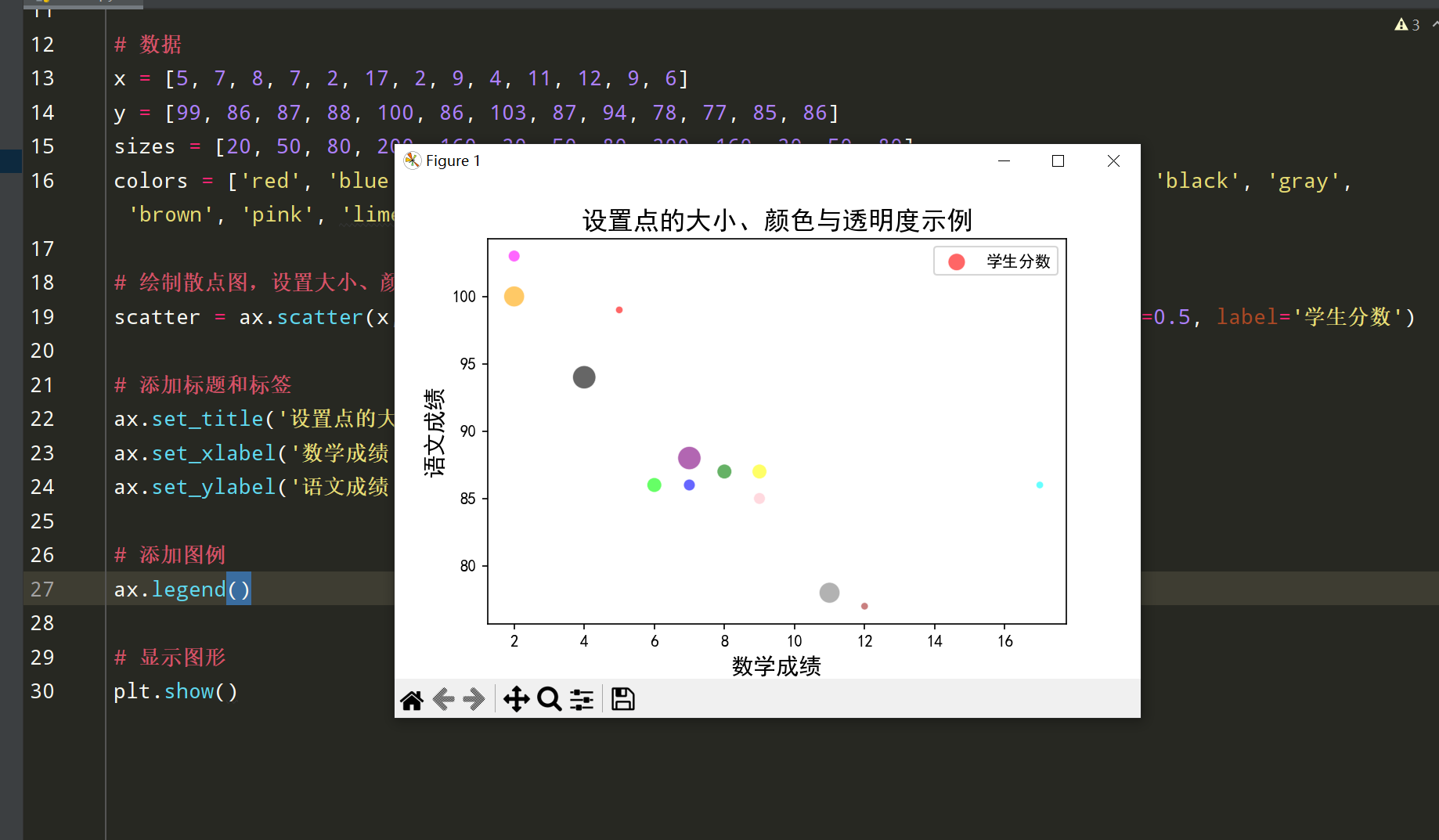The height and width of the screenshot is (840, 1439).
Task: Click the Save figure floppy disk icon
Action: click(x=623, y=699)
